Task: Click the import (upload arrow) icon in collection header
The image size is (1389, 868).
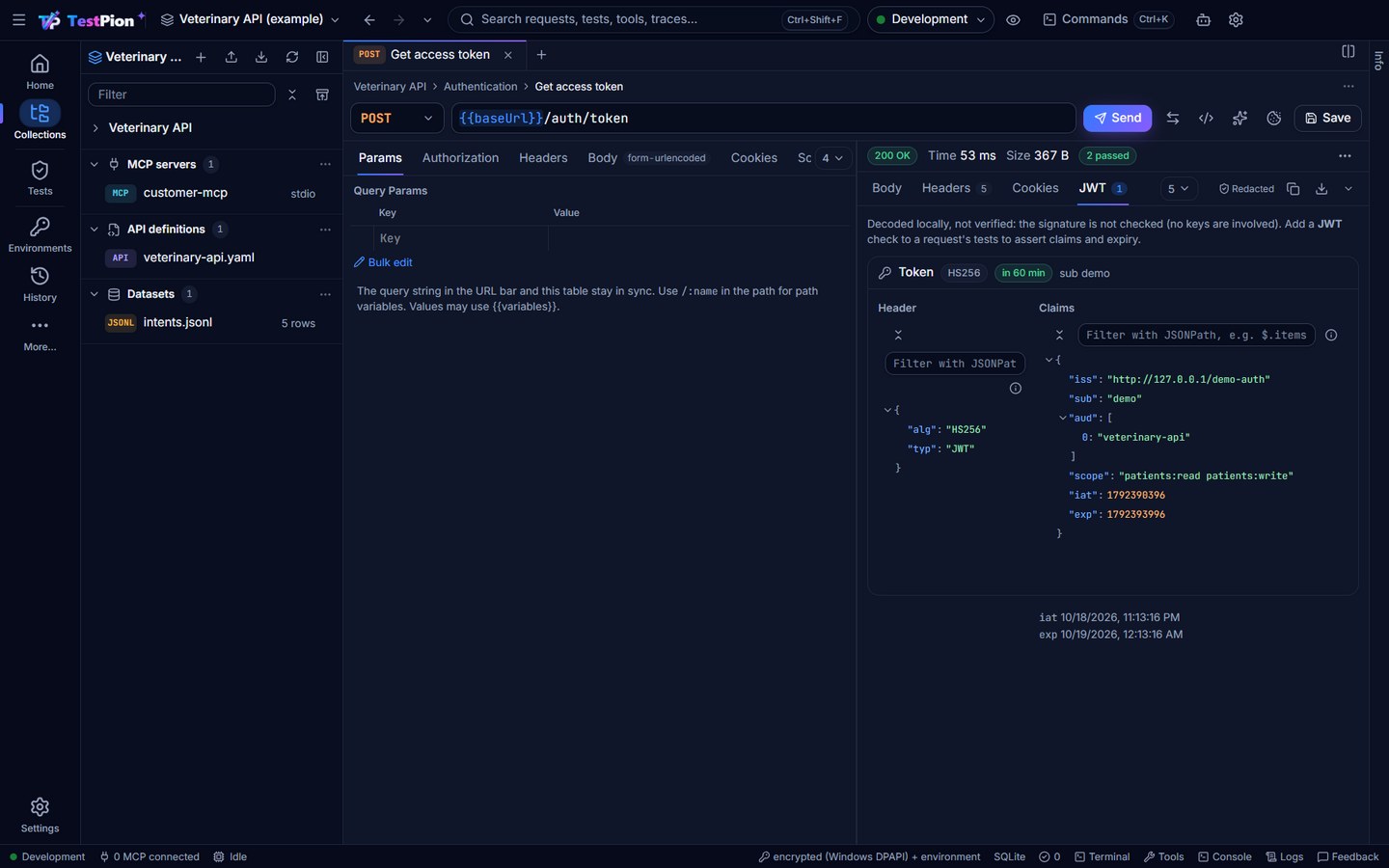Action: [x=231, y=57]
